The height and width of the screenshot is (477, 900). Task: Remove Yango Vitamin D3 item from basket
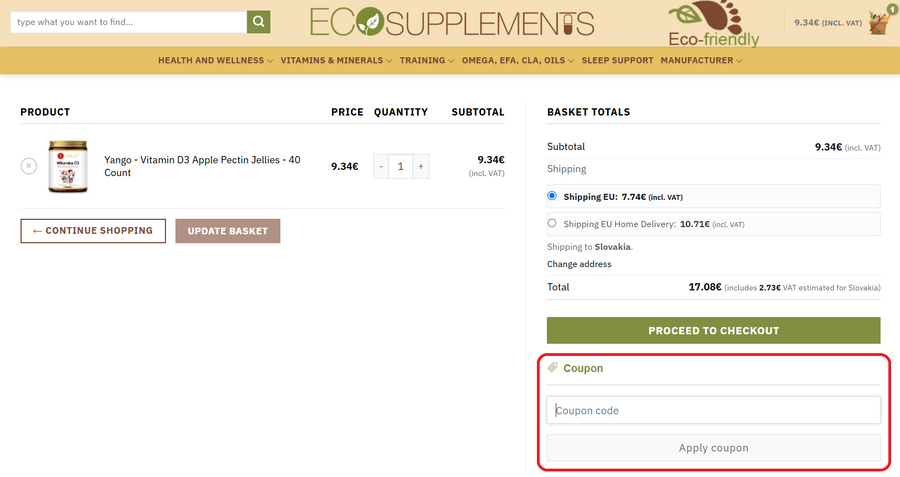(29, 166)
